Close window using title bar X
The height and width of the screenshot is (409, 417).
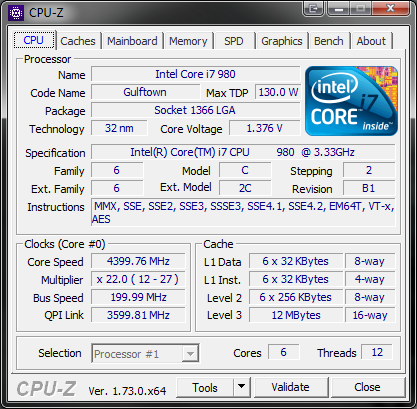pyautogui.click(x=390, y=8)
